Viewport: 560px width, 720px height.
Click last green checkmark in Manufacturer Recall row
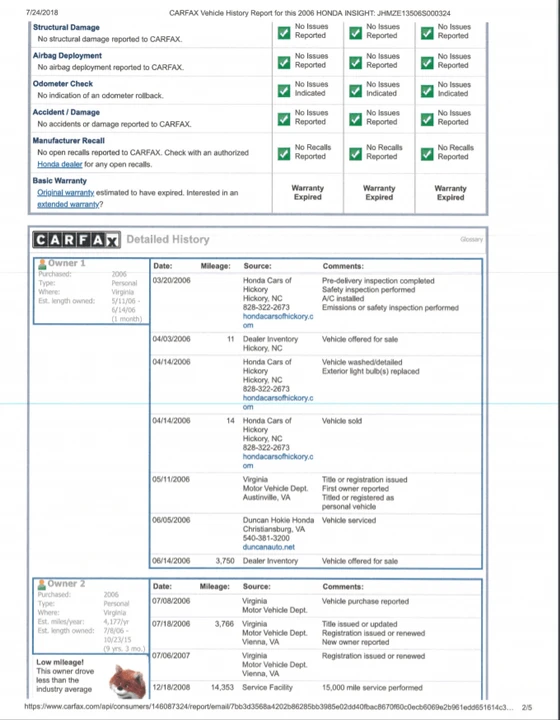click(x=427, y=154)
